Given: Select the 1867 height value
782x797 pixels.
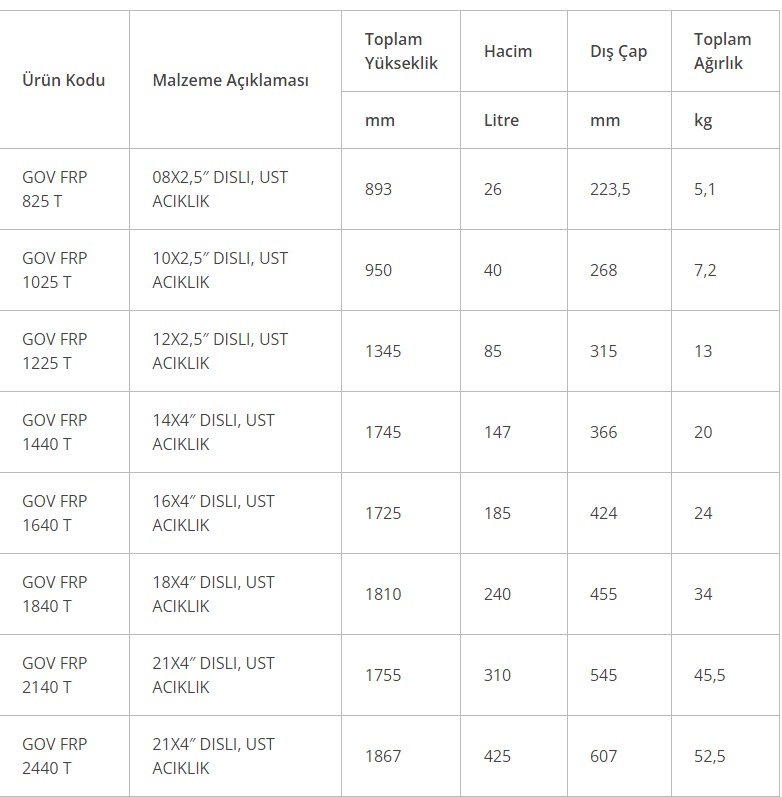Looking at the screenshot, I should pos(383,756).
